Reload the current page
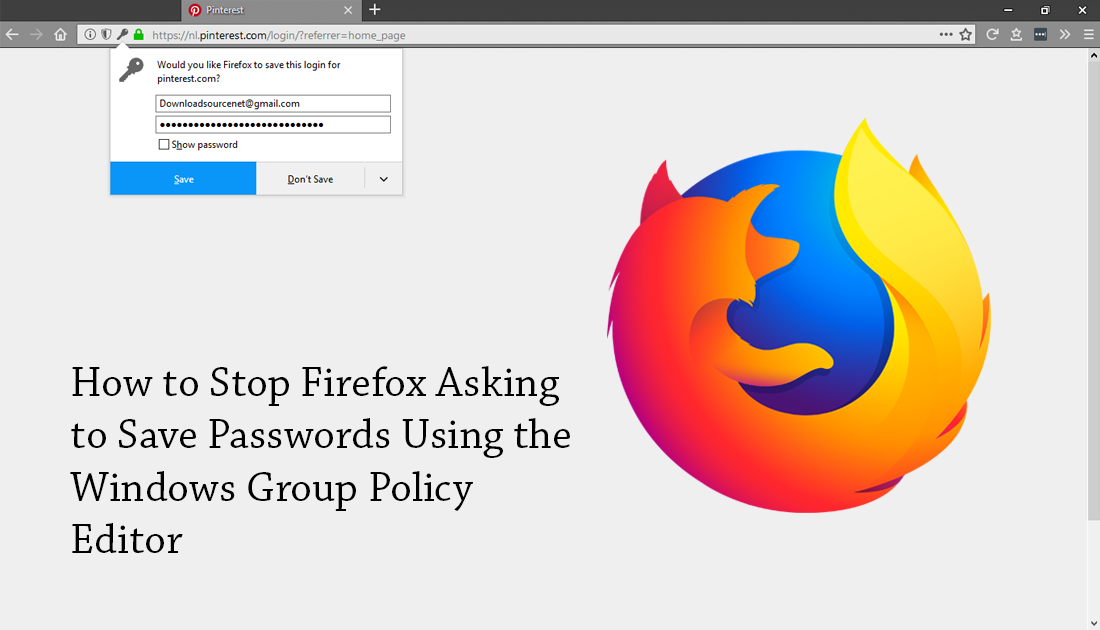 click(x=992, y=34)
